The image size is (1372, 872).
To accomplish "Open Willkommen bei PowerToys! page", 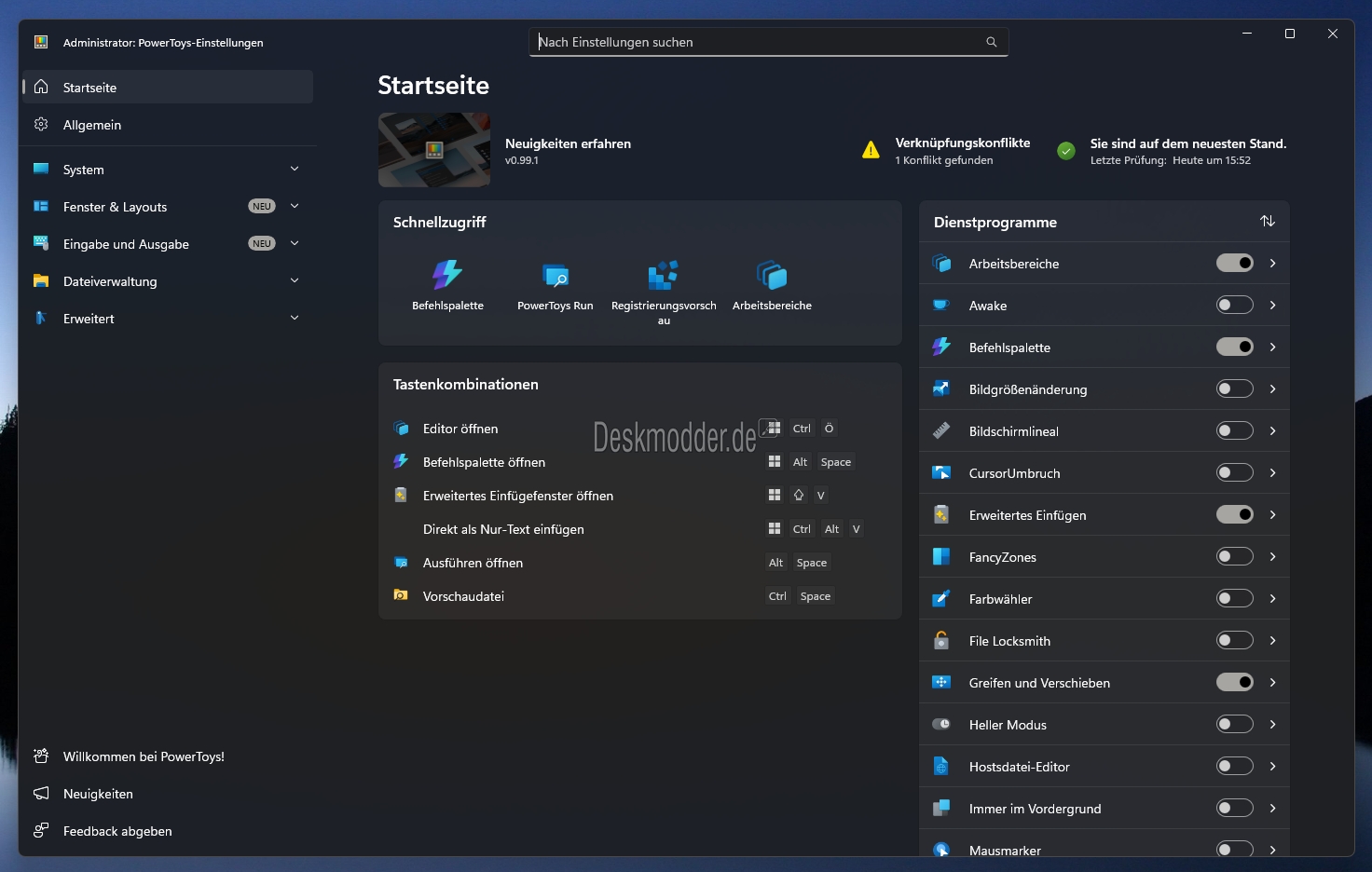I will pyautogui.click(x=144, y=756).
